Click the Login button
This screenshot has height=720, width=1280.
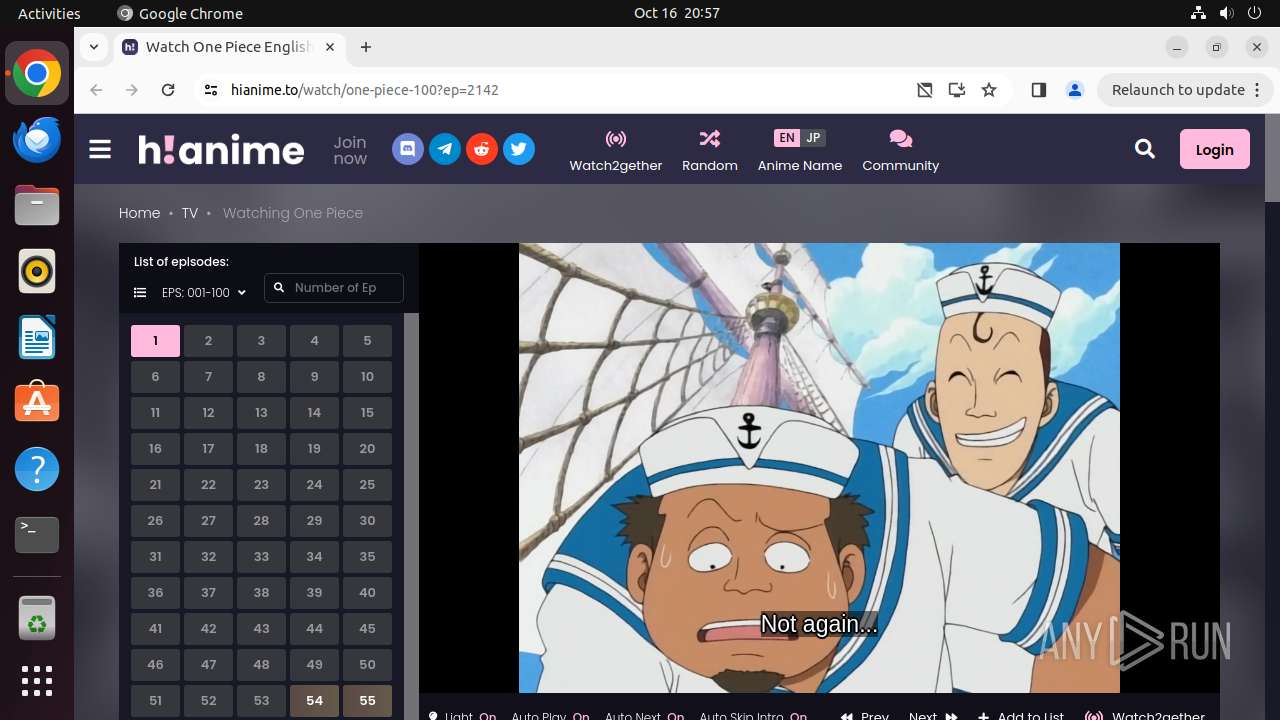[x=1214, y=149]
